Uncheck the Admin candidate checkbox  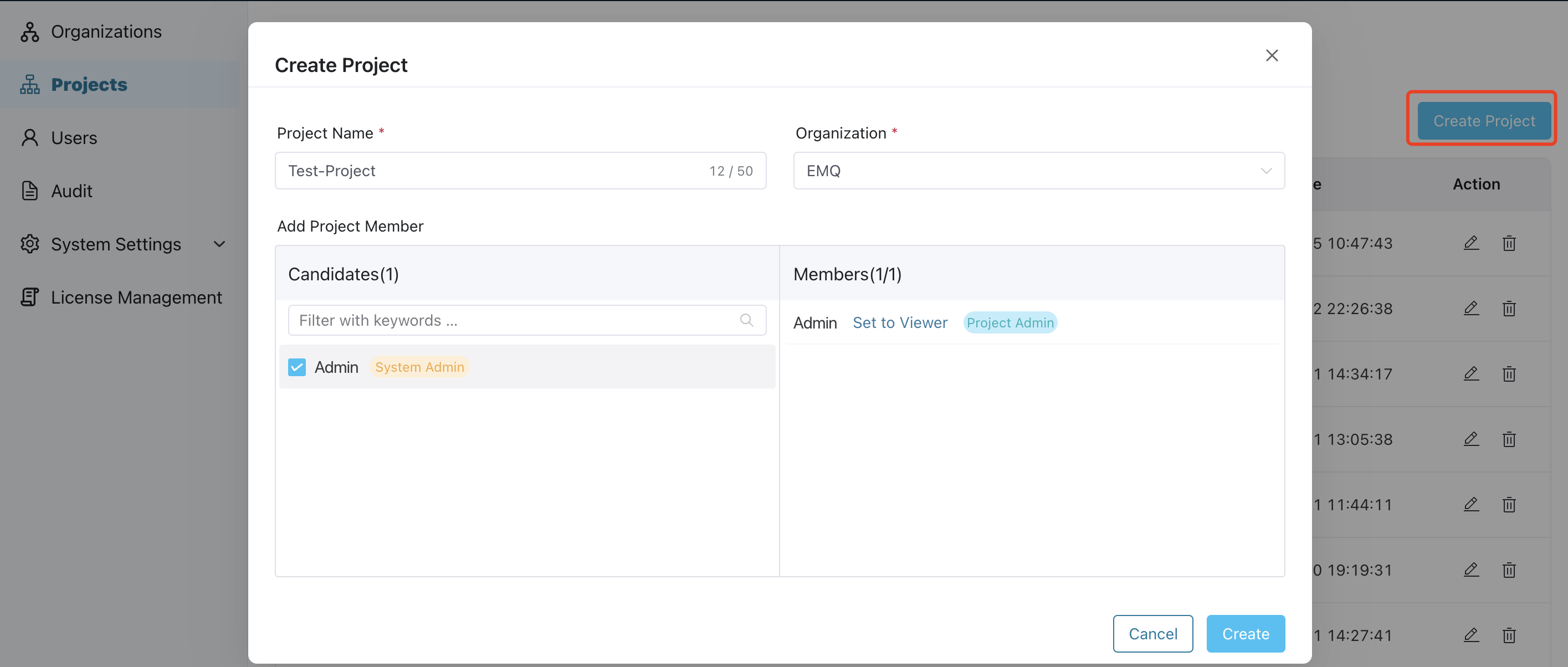click(296, 367)
